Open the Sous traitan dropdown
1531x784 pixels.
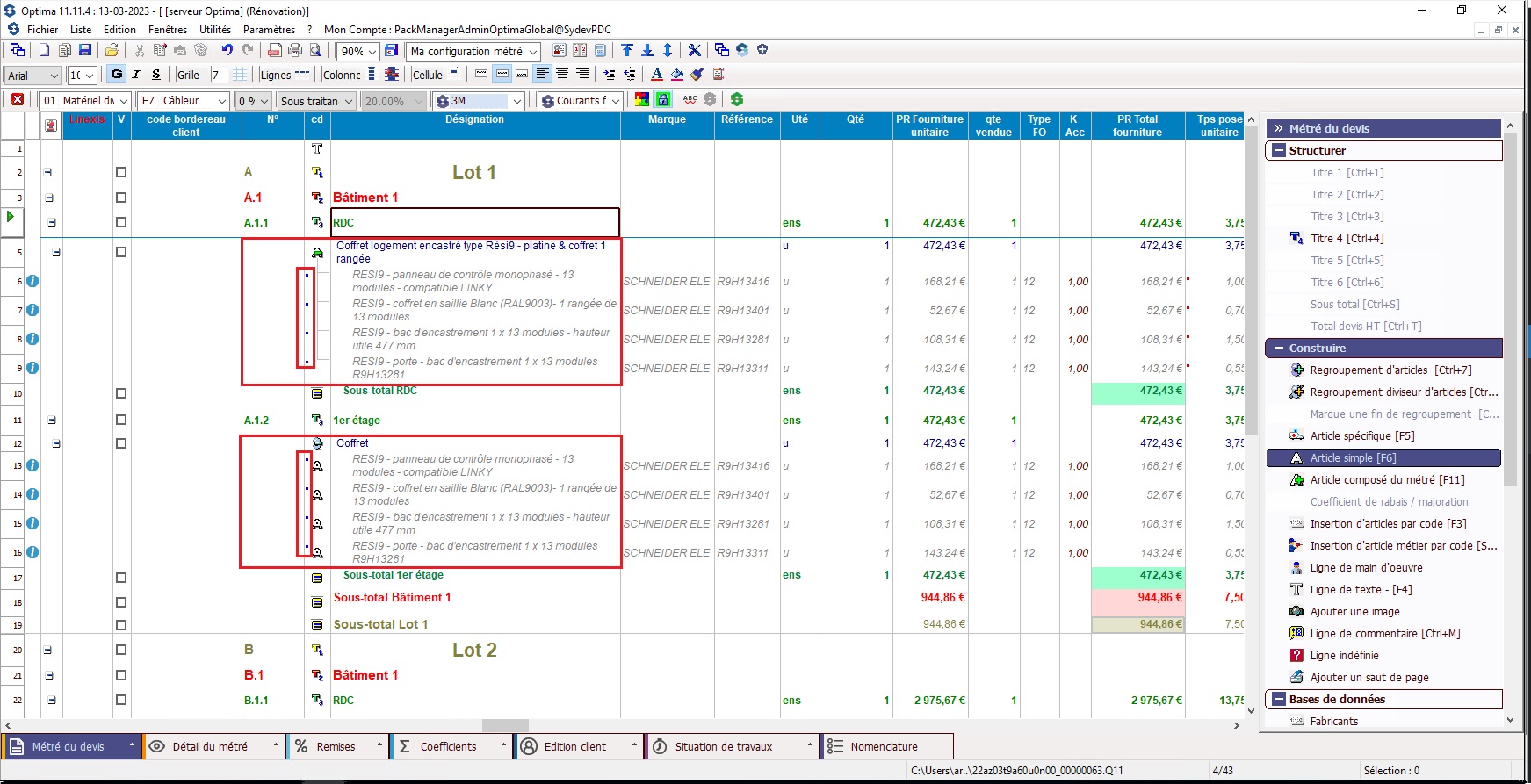(349, 101)
